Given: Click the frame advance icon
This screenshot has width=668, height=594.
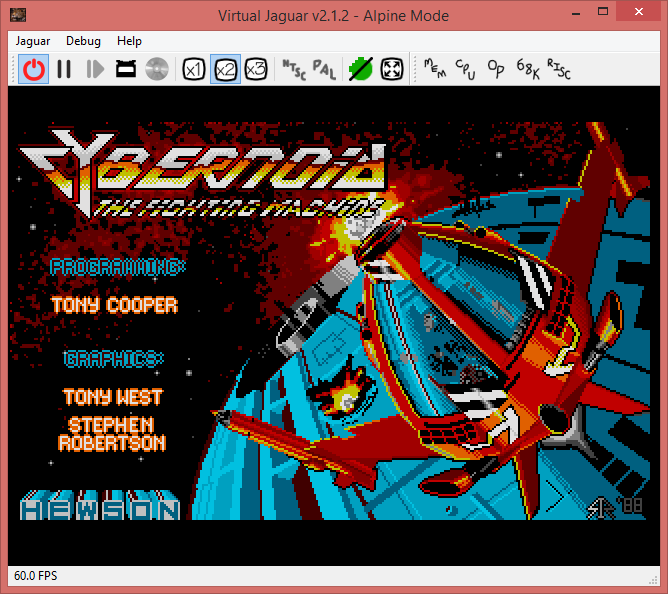Looking at the screenshot, I should [x=95, y=69].
